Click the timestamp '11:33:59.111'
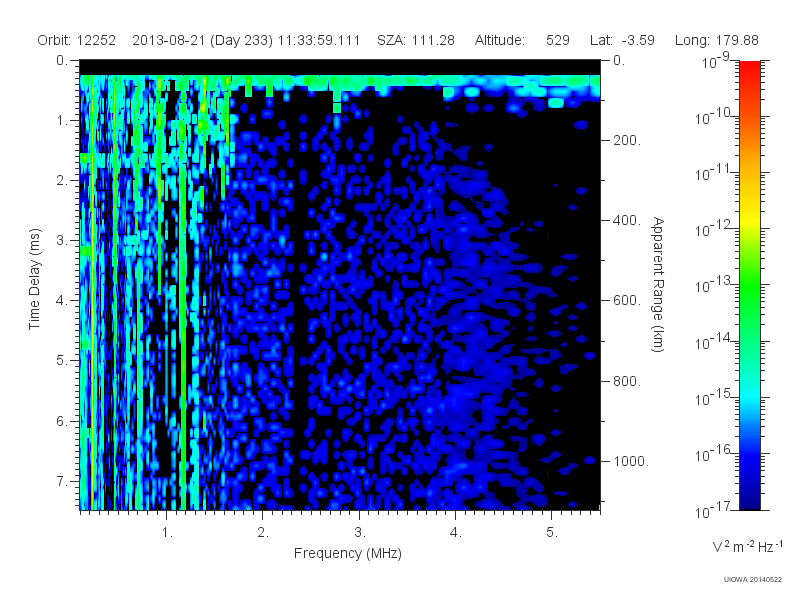 pyautogui.click(x=319, y=40)
